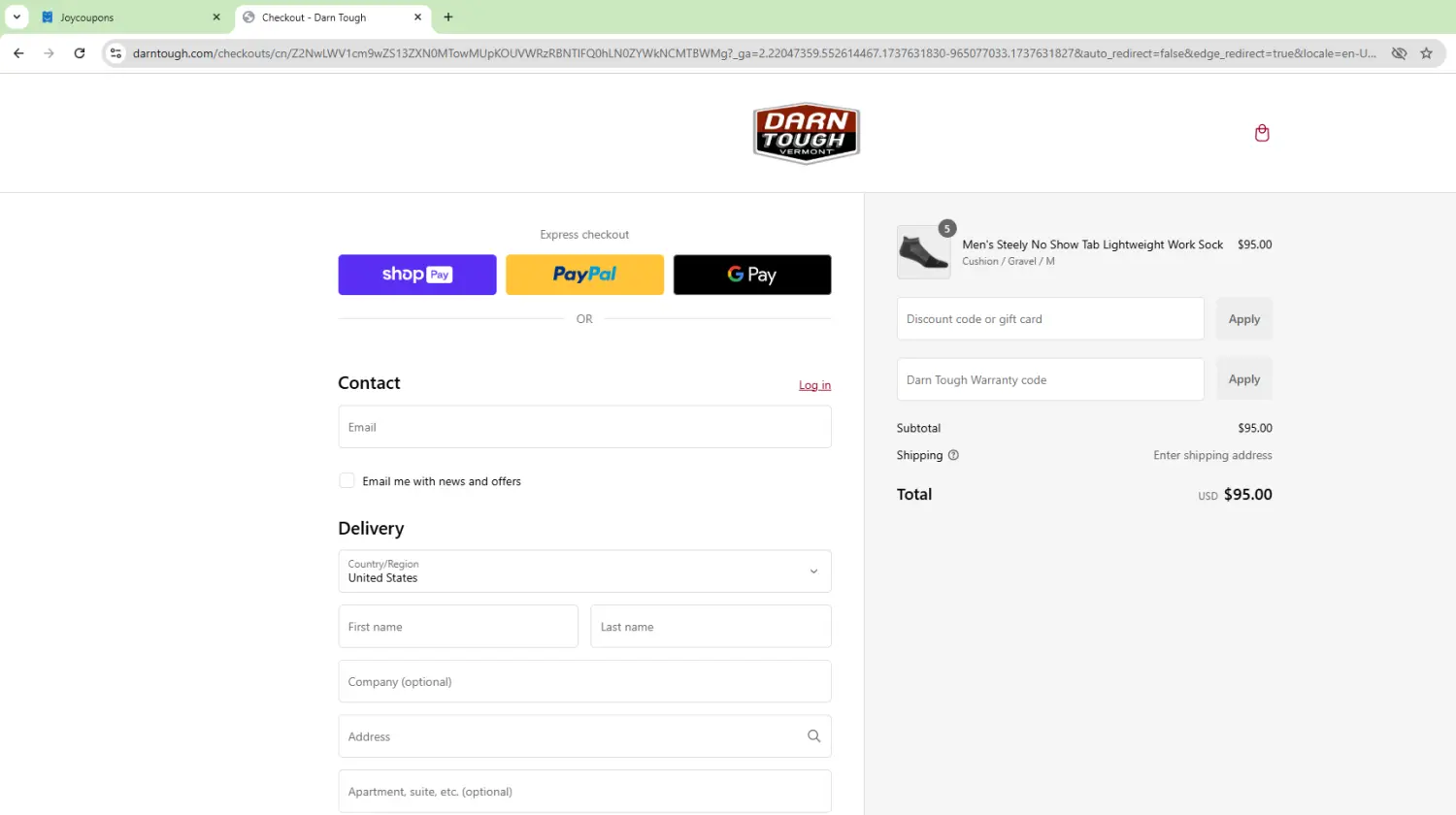This screenshot has height=815, width=1456.
Task: Click the browser address bar URL
Action: point(754,53)
